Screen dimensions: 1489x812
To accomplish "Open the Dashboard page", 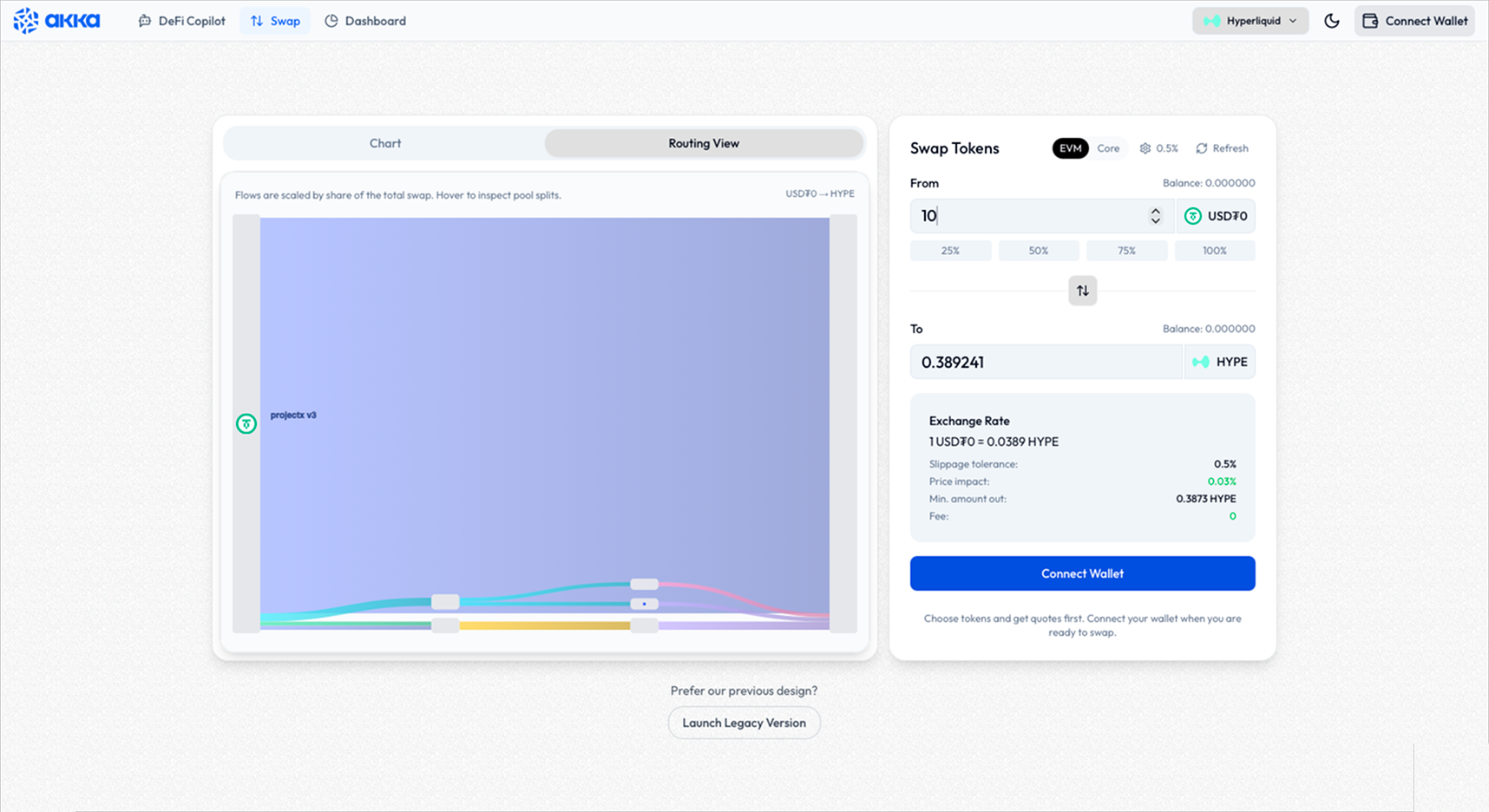I will [x=365, y=20].
